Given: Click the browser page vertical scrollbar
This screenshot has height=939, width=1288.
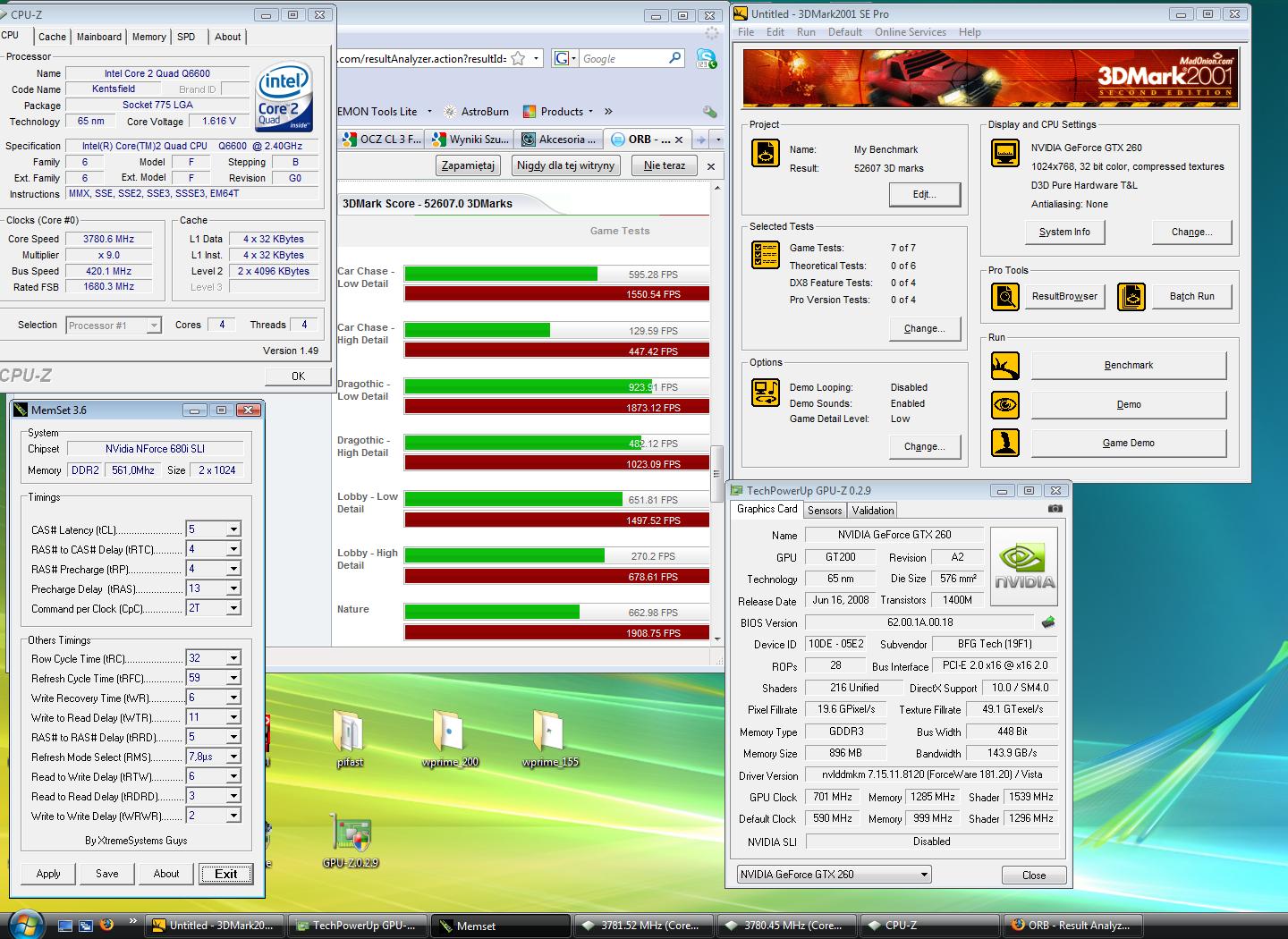Looking at the screenshot, I should (716, 474).
